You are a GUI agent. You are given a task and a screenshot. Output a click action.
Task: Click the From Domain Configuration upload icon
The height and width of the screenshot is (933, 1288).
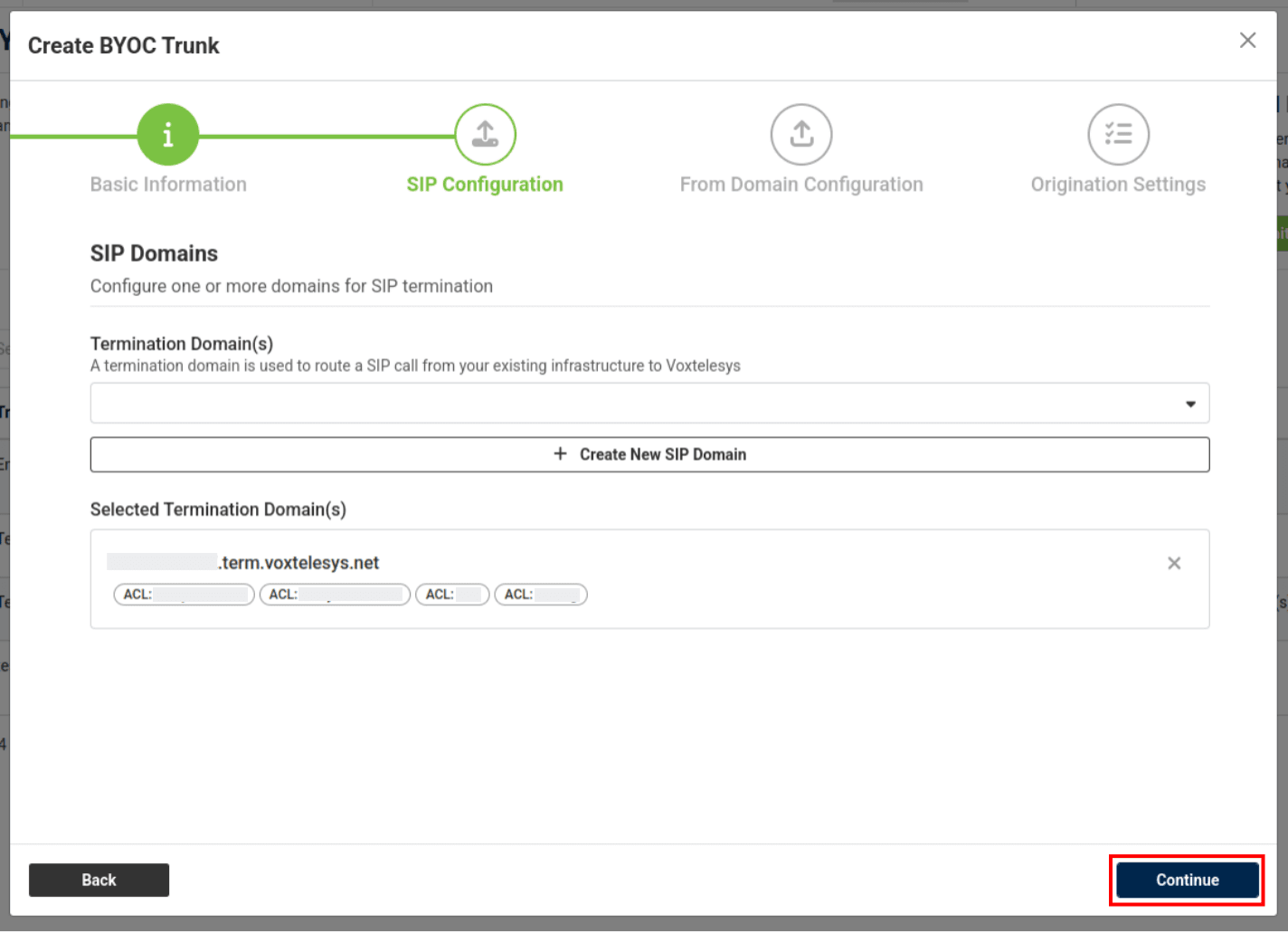tap(801, 135)
